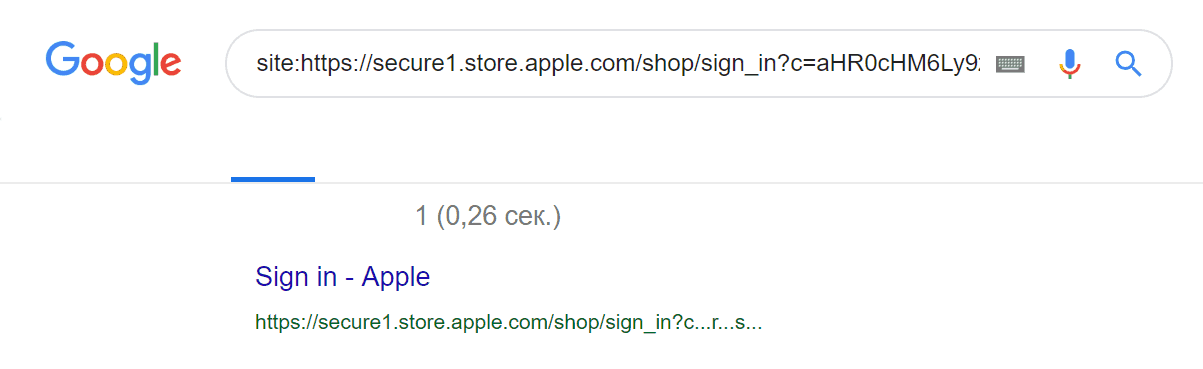The height and width of the screenshot is (369, 1203).
Task: Click the lowercase blue 'g' in logo
Action: [x=141, y=69]
